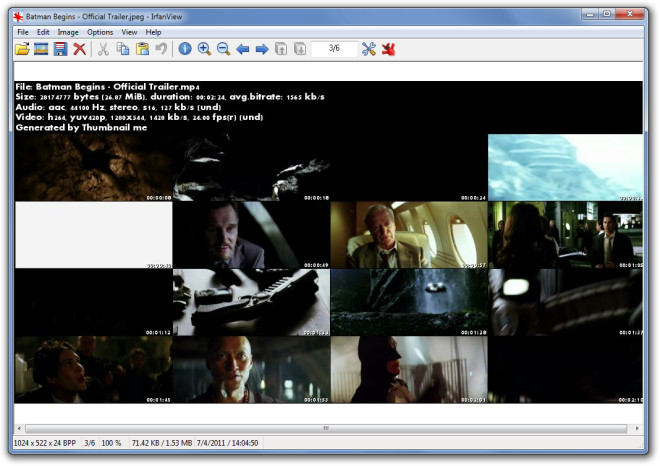
Task: Click the red IrfanView about icon in the toolbar
Action: [388, 49]
